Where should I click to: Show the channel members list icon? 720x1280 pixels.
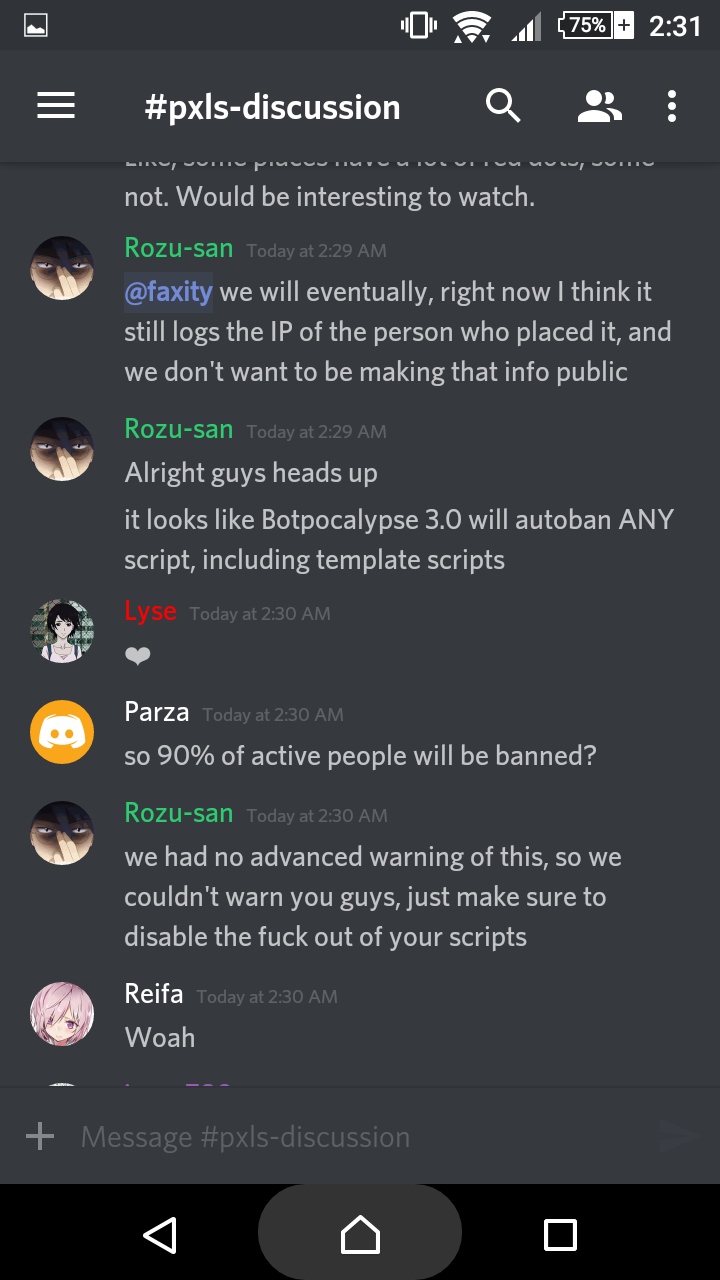point(600,106)
